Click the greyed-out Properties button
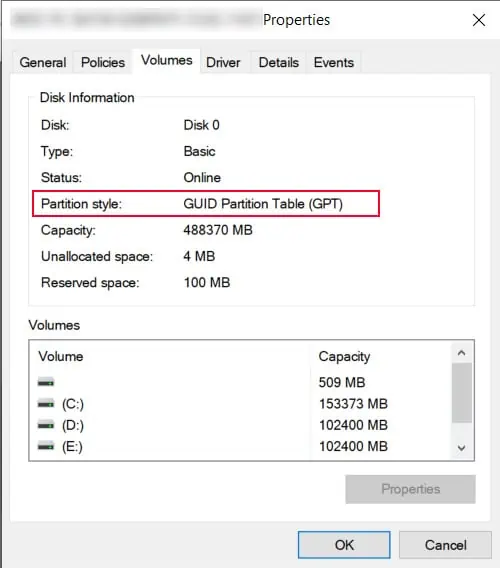The width and height of the screenshot is (500, 568). pos(411,489)
